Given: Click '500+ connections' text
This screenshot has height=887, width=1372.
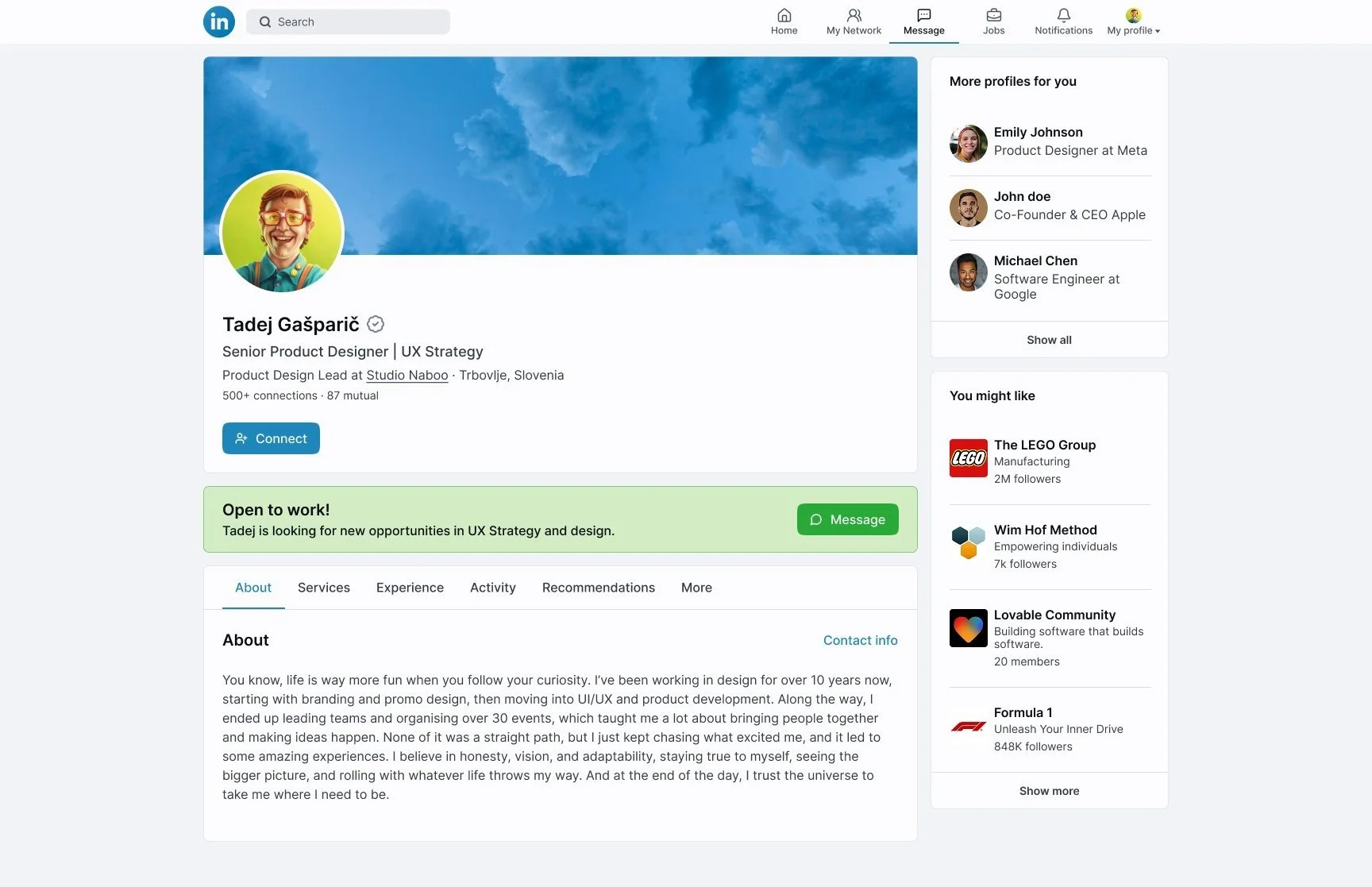Looking at the screenshot, I should 270,395.
